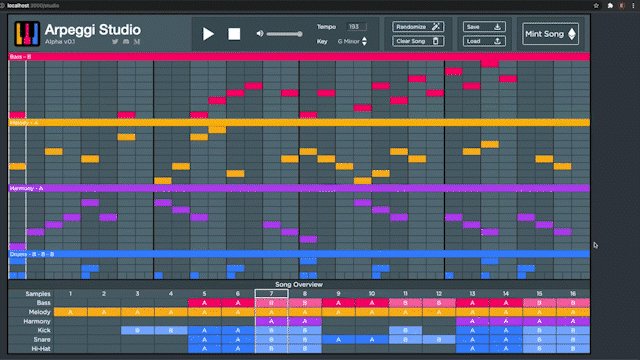Toggle Kick pattern B in sample 11
The image size is (640, 360).
405,330
